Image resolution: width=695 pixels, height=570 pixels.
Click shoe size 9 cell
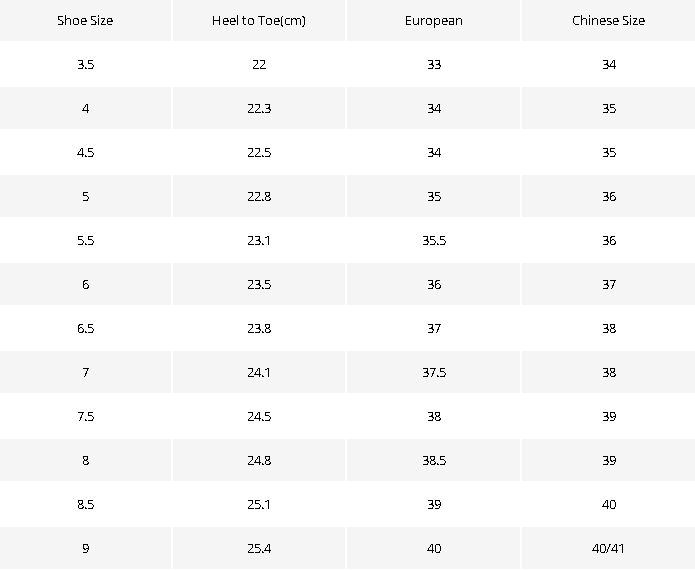[x=85, y=548]
